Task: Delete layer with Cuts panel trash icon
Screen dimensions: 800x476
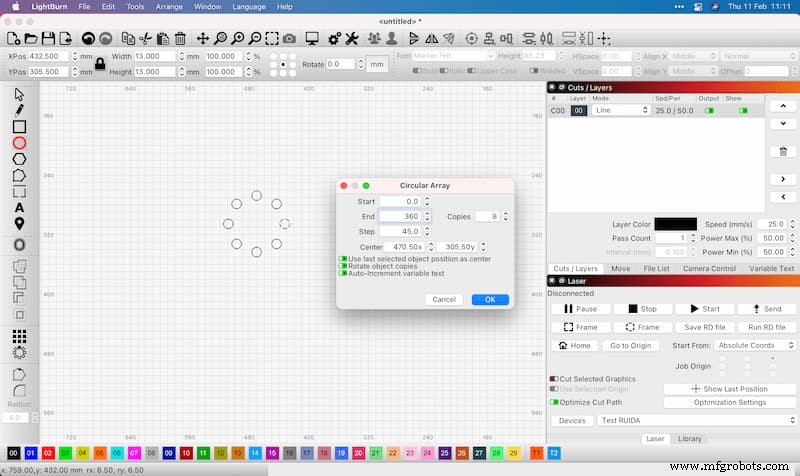Action: click(x=783, y=152)
